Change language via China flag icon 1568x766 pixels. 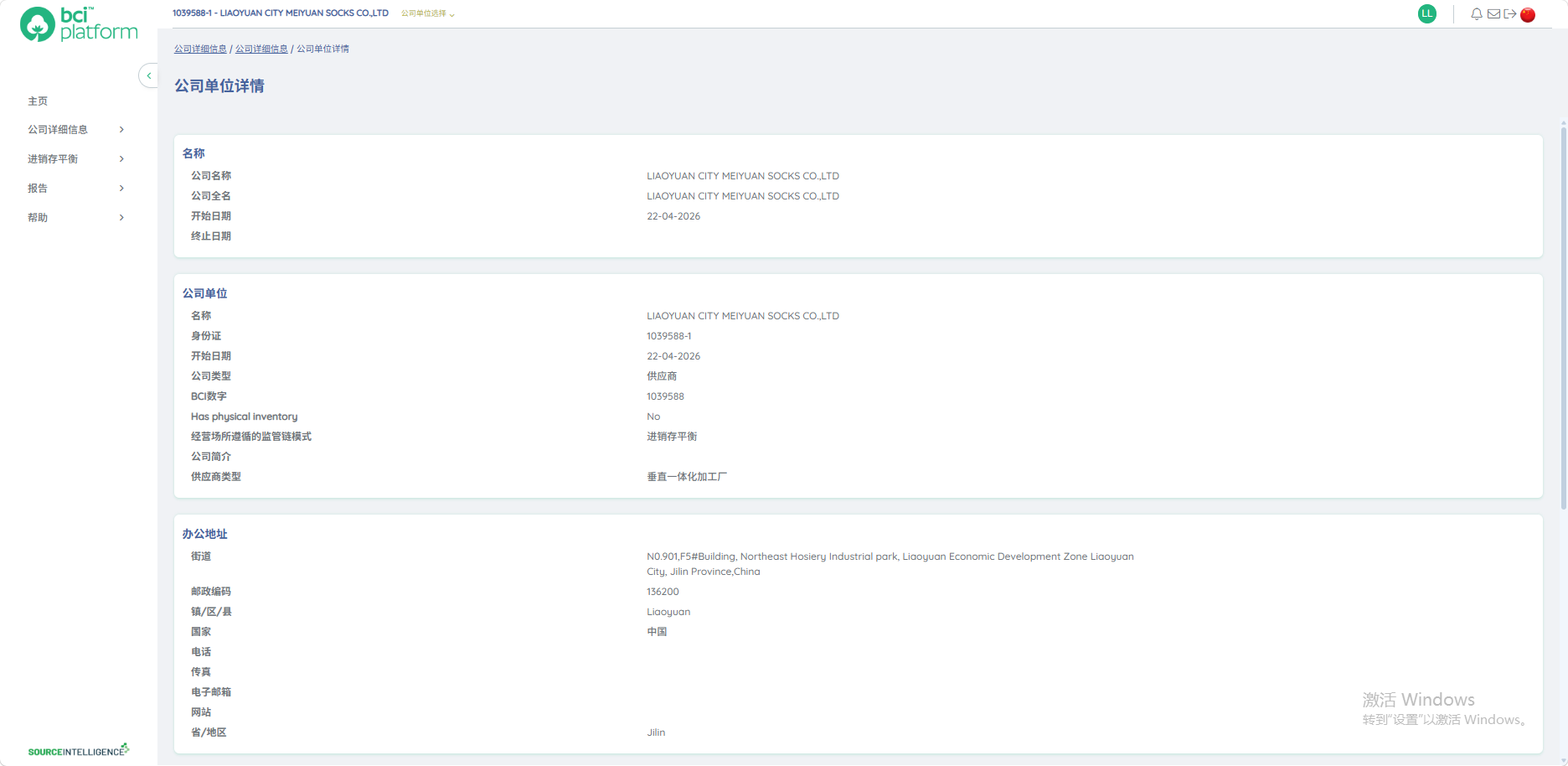1528,14
